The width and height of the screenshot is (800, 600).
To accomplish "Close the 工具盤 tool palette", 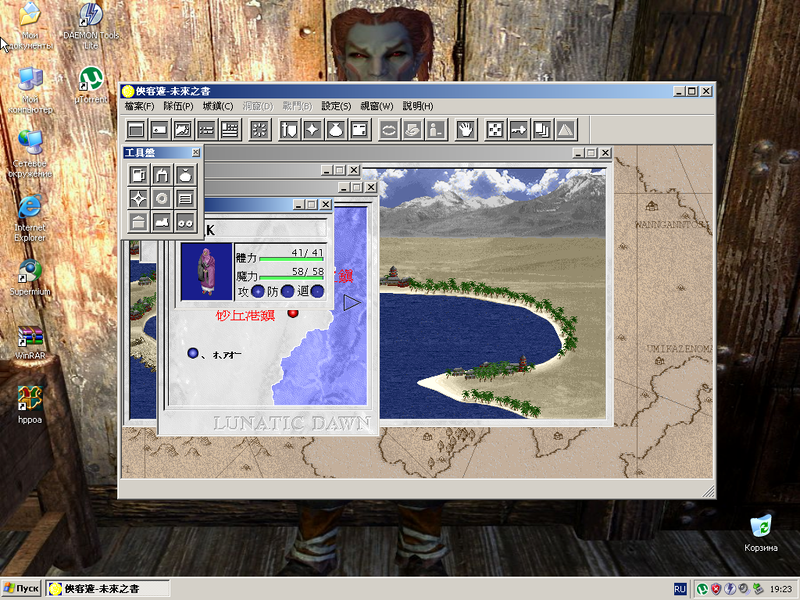I will (195, 153).
